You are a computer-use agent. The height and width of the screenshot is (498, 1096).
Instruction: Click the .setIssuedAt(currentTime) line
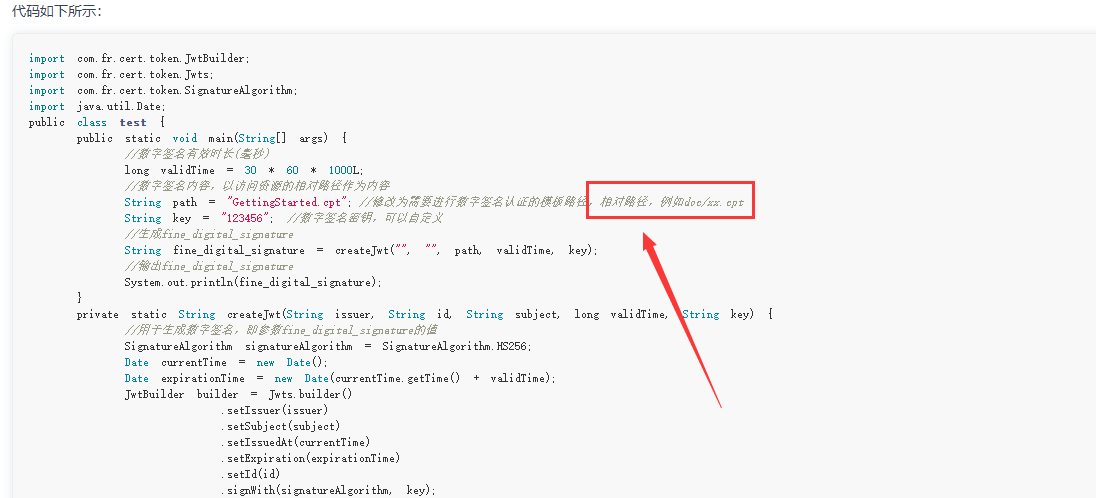(x=296, y=442)
